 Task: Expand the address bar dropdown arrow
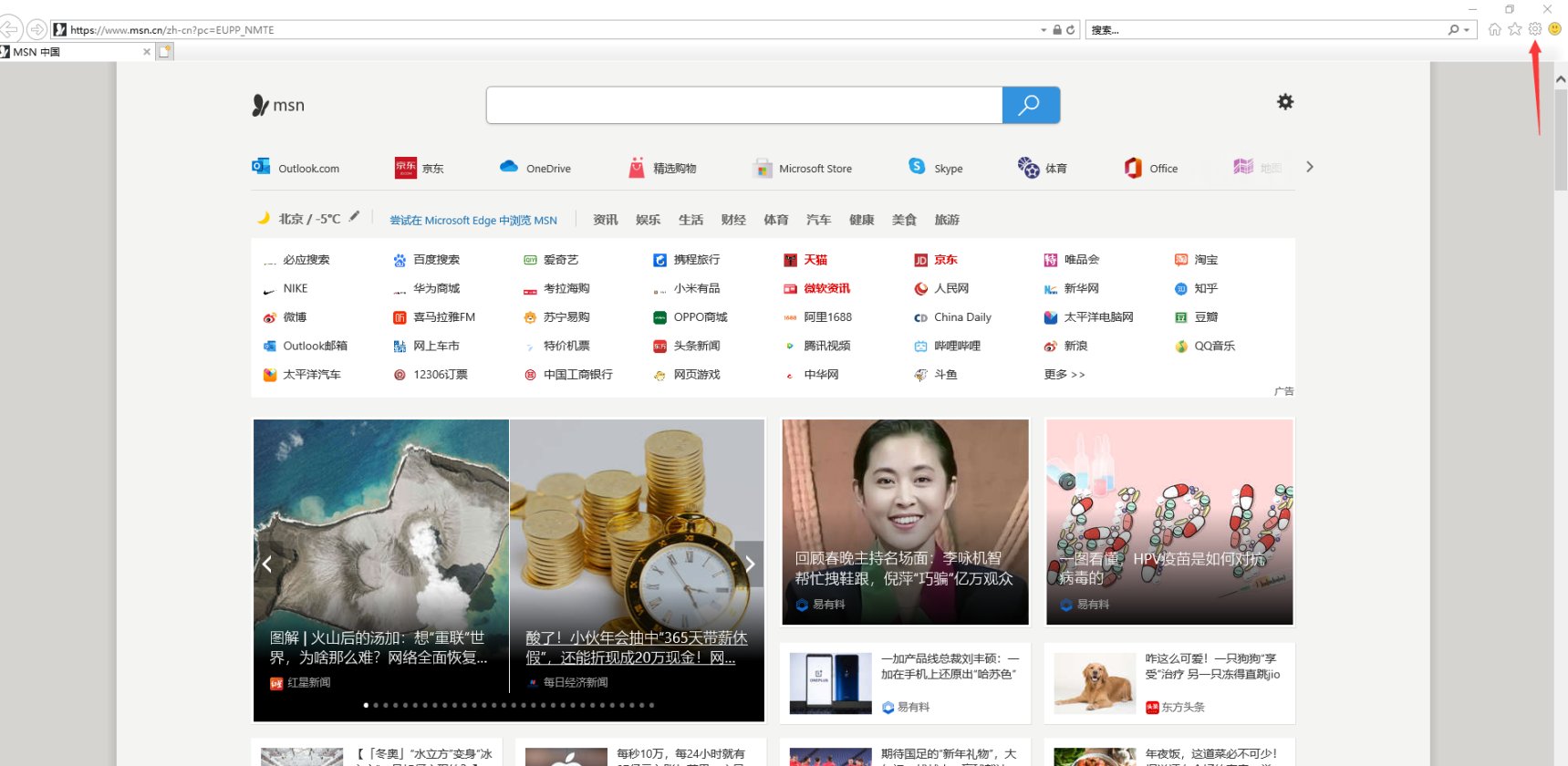1044,30
